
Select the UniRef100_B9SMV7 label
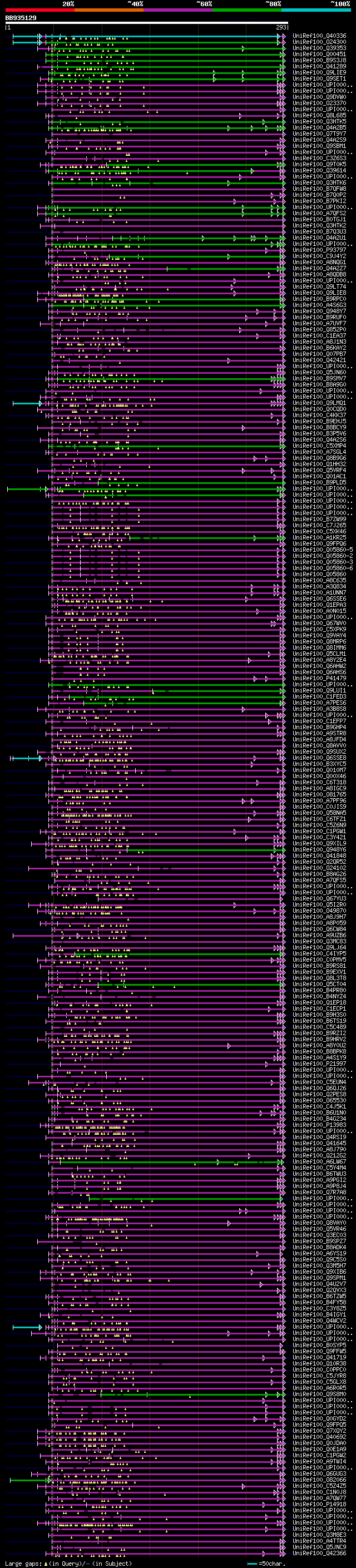tap(319, 379)
